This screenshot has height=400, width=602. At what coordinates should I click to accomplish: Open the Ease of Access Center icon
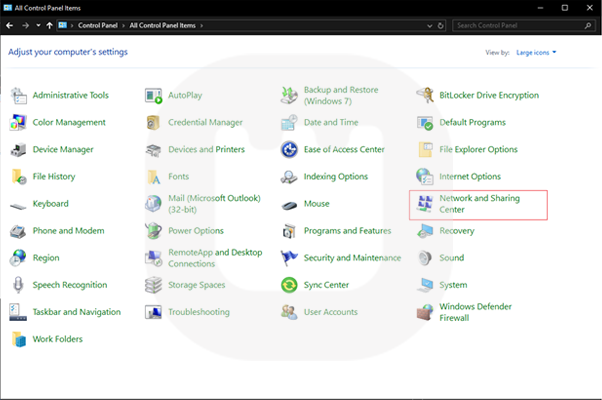point(289,150)
